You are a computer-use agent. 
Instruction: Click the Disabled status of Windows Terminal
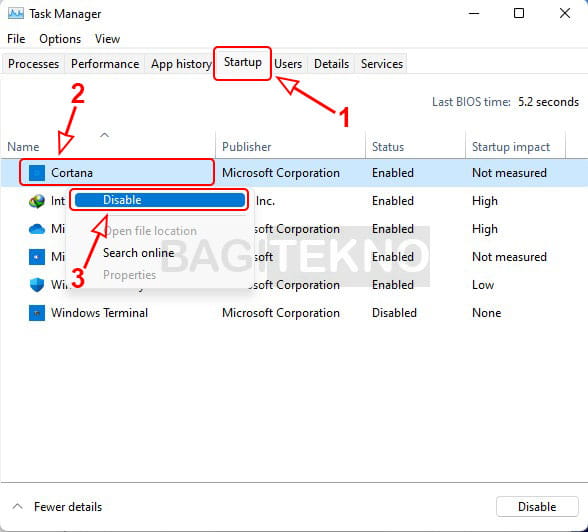394,313
